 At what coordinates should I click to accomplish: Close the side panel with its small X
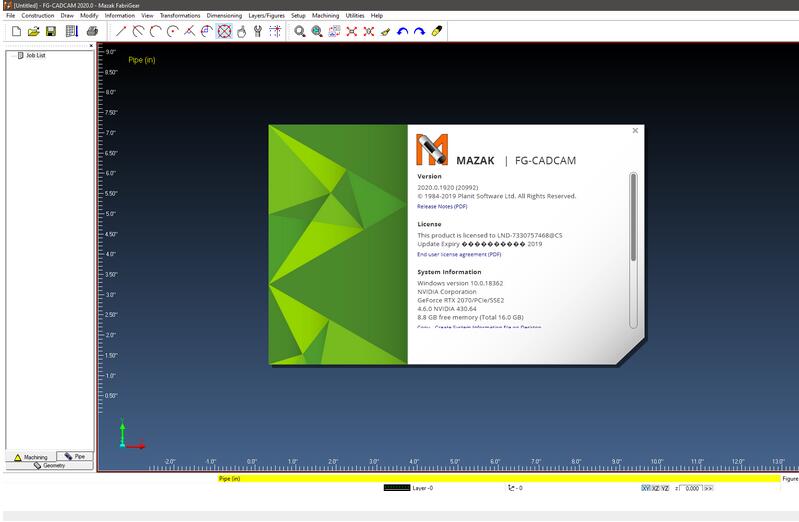pyautogui.click(x=91, y=46)
